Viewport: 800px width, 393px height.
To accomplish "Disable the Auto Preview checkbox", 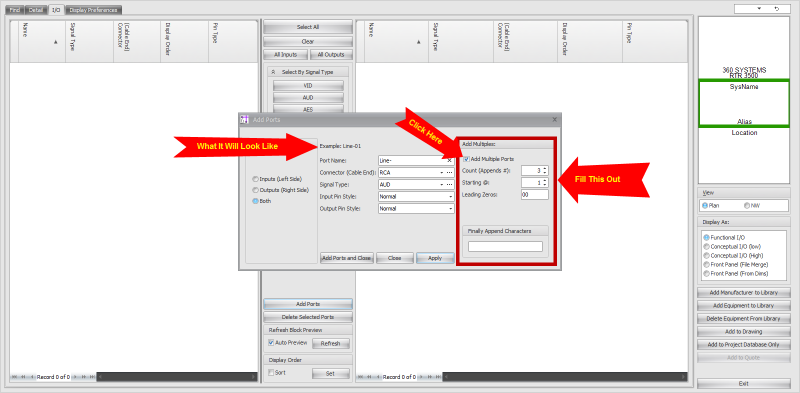I will [x=271, y=342].
